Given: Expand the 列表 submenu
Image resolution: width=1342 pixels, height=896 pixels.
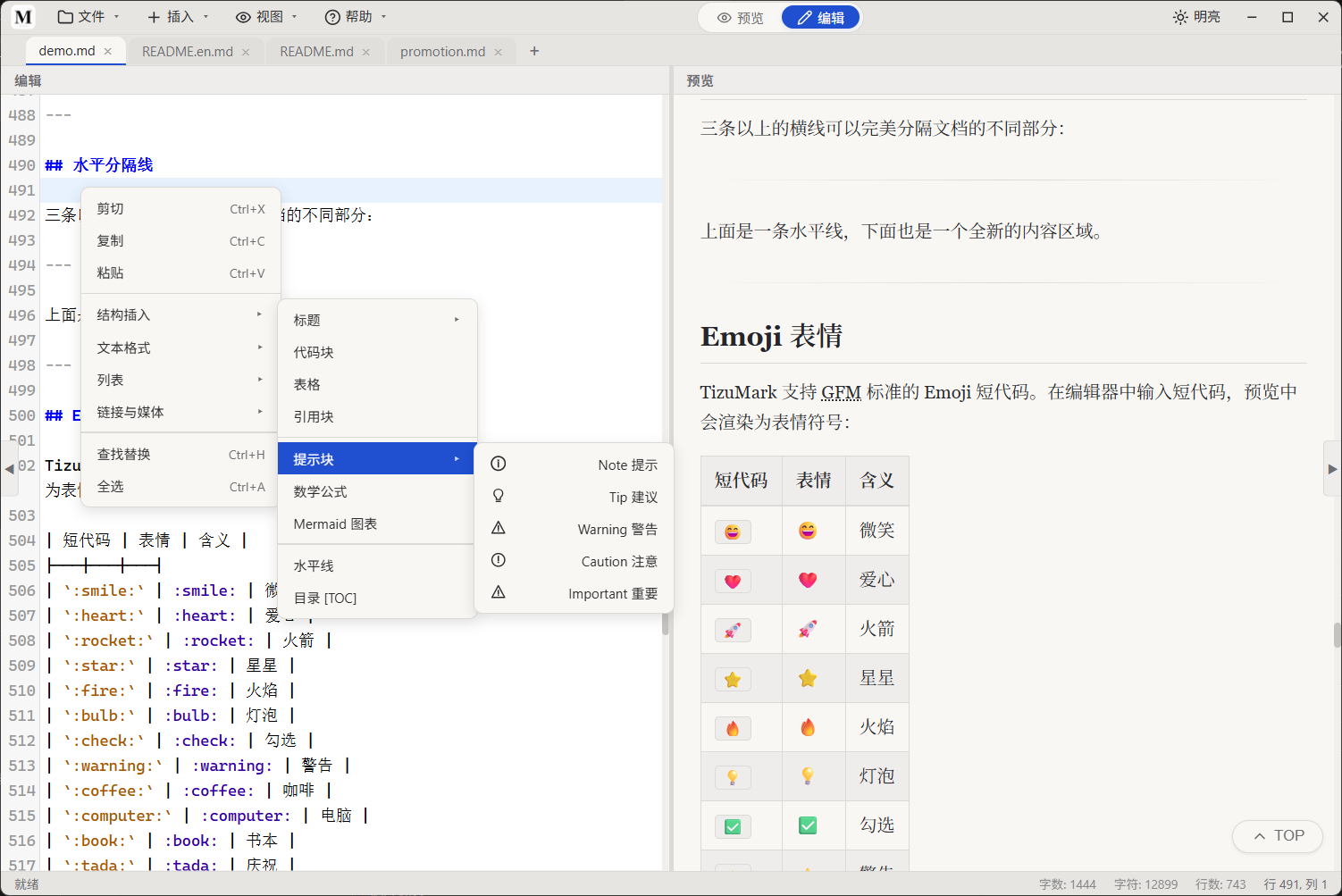Looking at the screenshot, I should click(180, 381).
